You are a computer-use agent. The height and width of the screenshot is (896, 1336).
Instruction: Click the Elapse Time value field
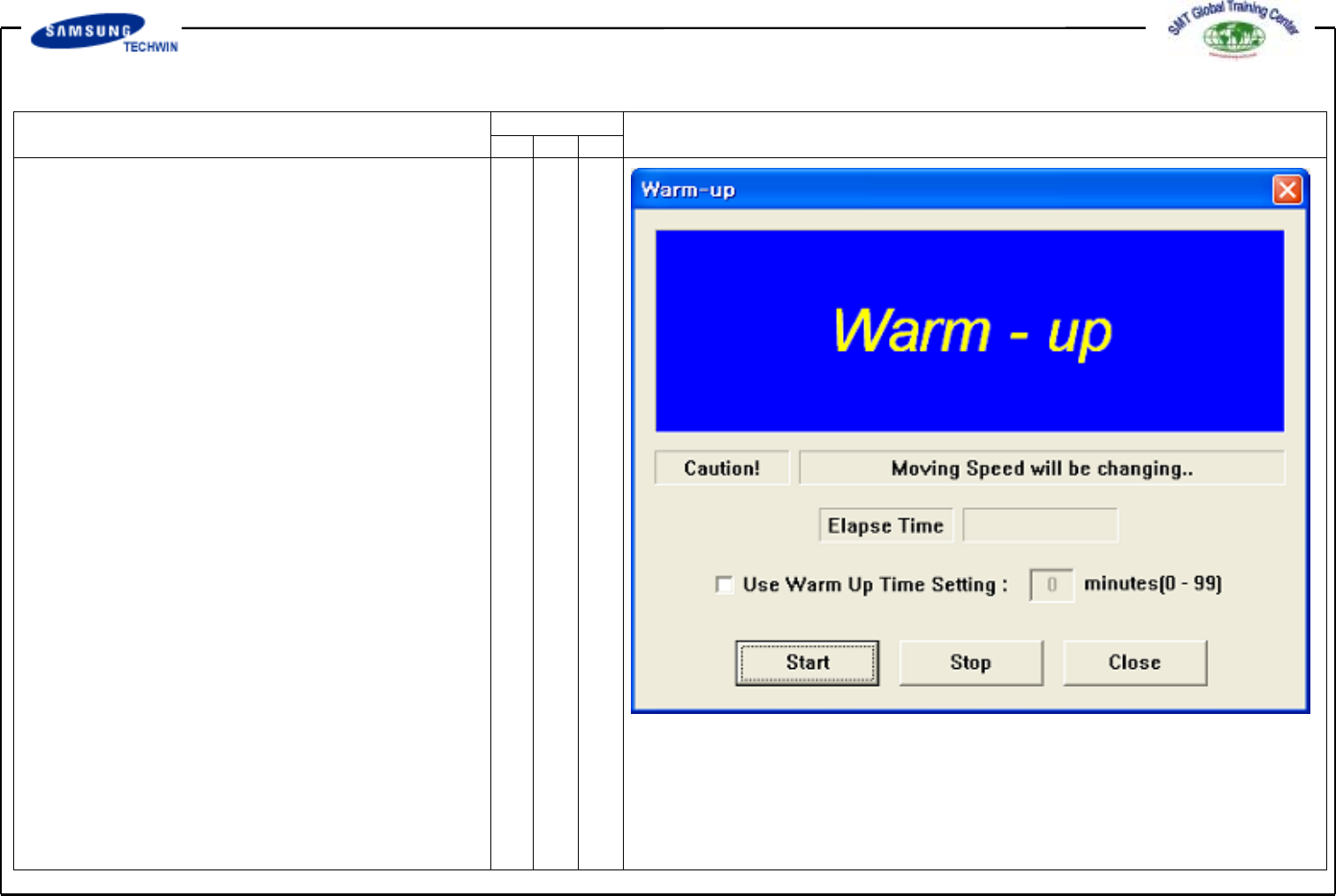click(1040, 525)
